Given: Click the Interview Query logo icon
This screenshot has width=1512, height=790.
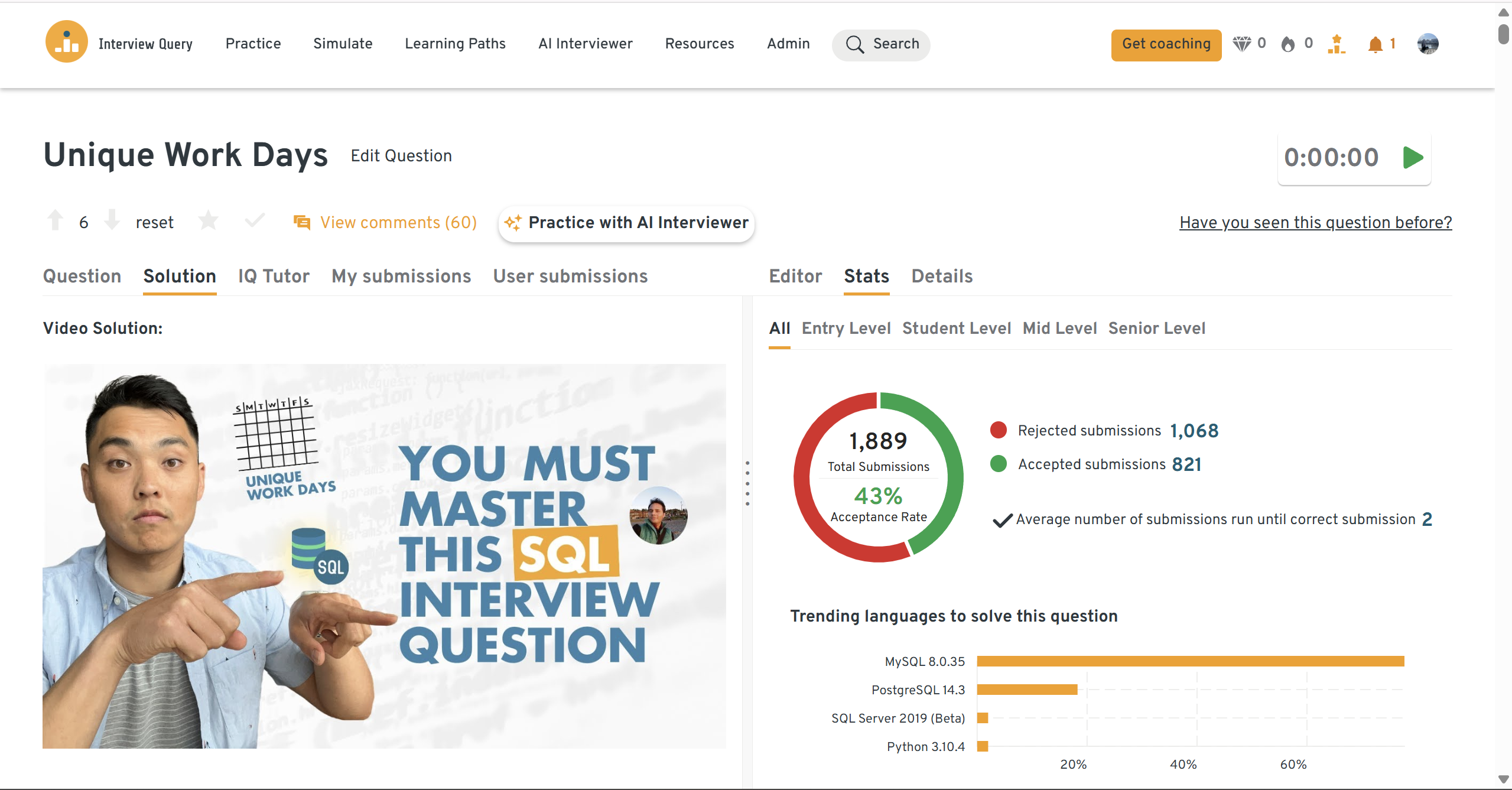Looking at the screenshot, I should (x=66, y=43).
